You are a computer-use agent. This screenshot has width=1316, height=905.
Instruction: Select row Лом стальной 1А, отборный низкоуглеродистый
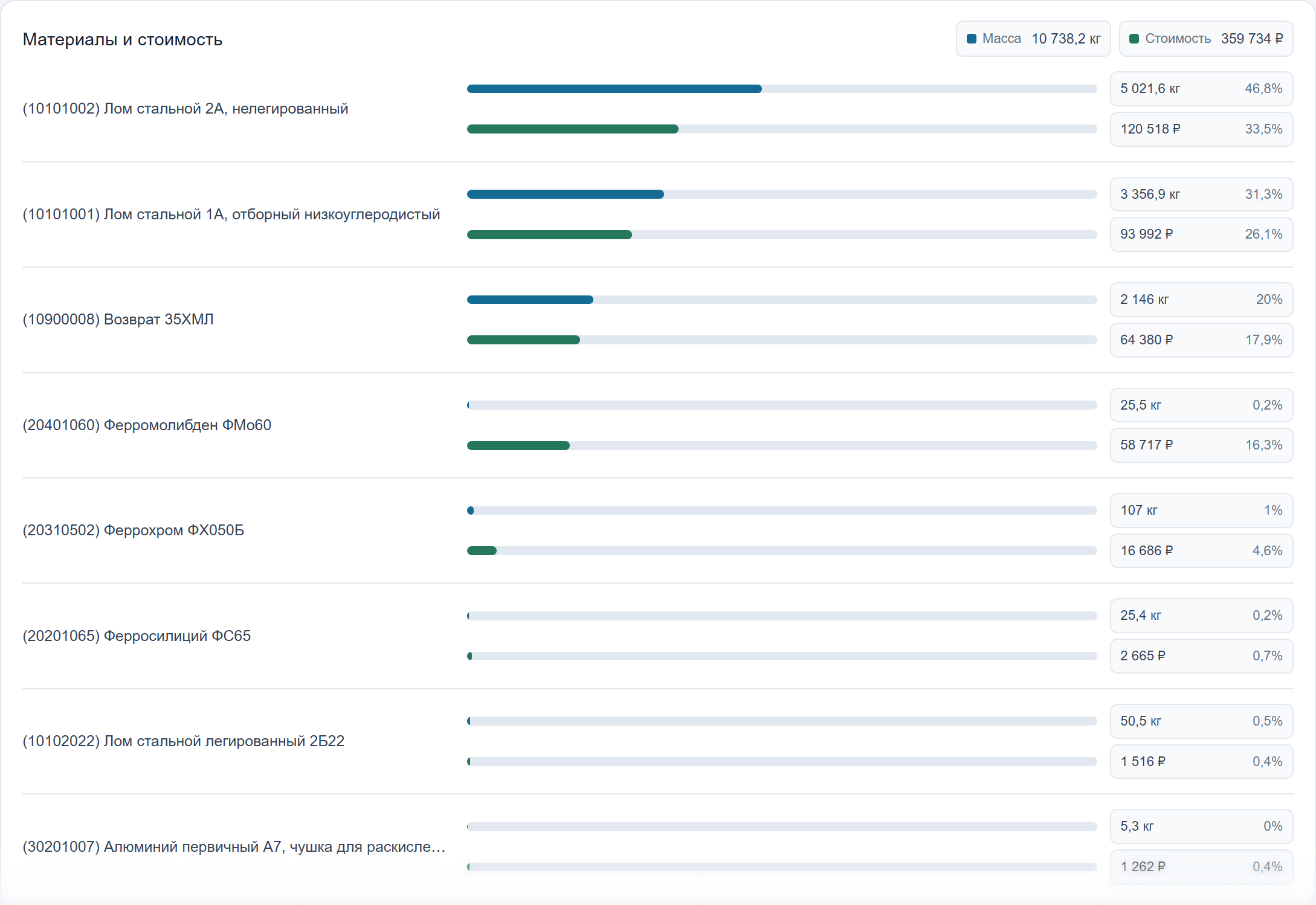[658, 214]
